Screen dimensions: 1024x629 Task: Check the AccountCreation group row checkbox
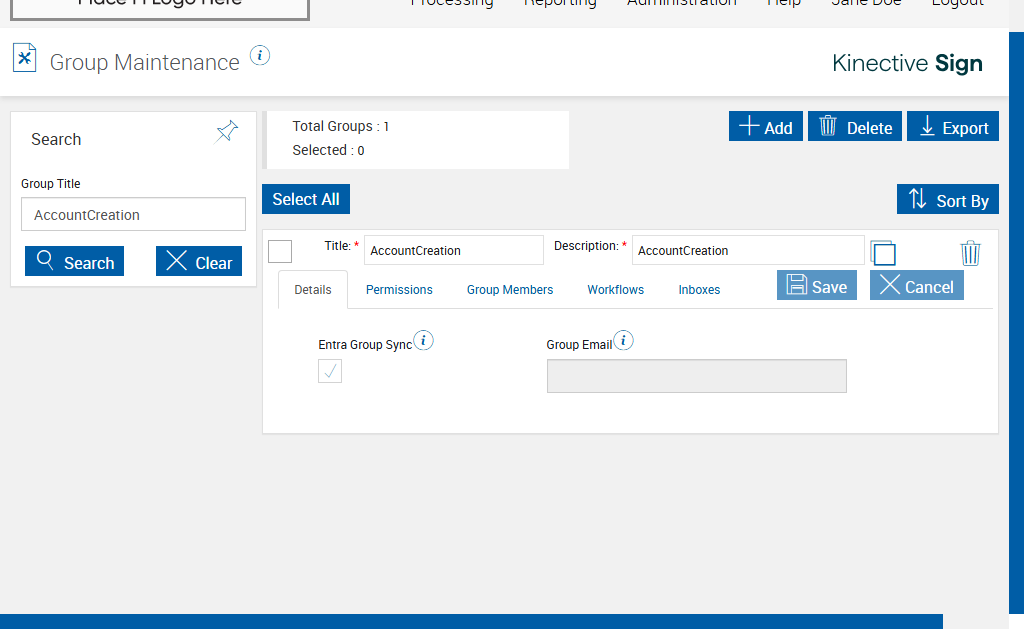coord(280,251)
